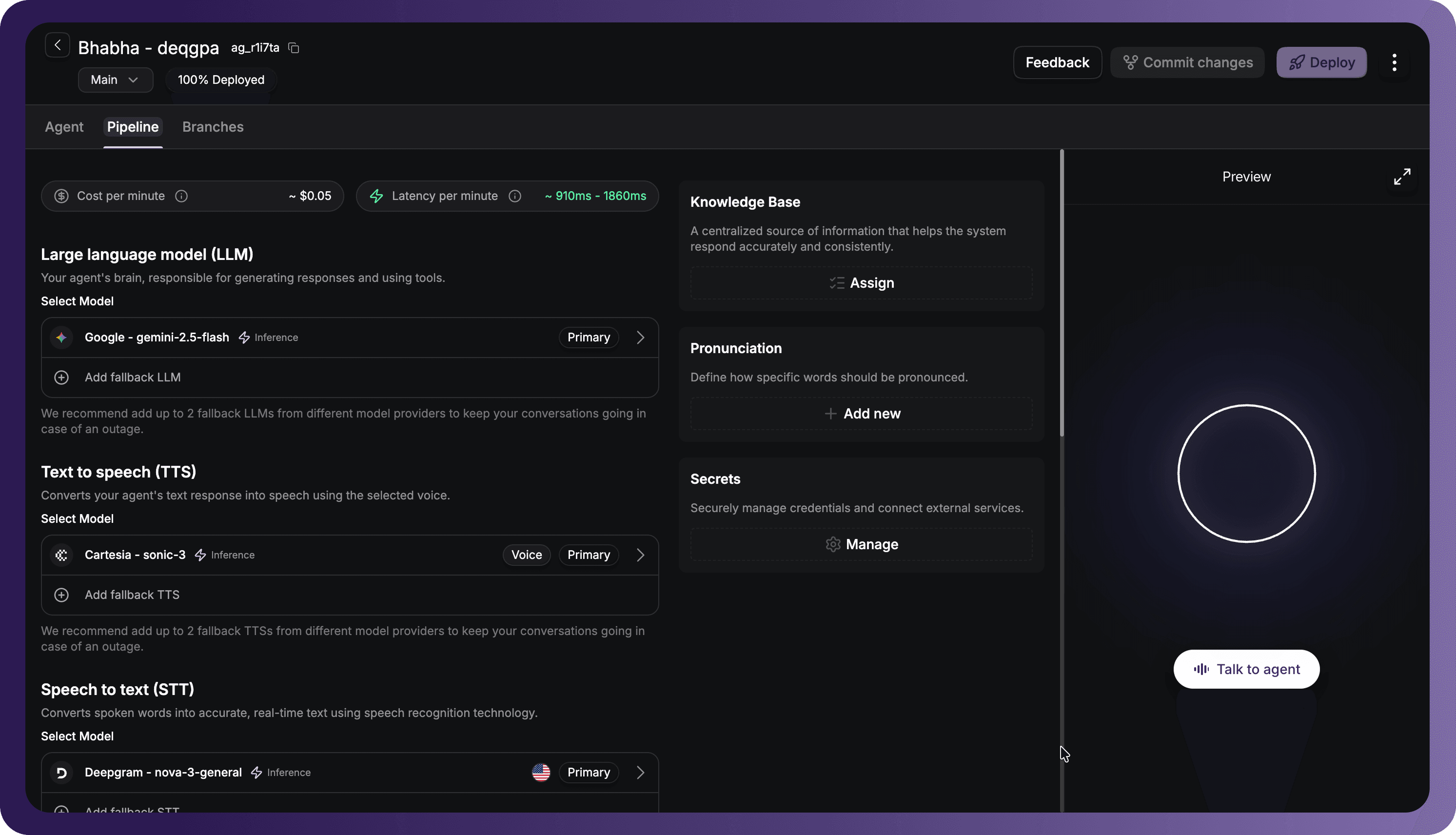Image resolution: width=1456 pixels, height=835 pixels.
Task: Expand the Preview panel to fullscreen
Action: 1401,177
